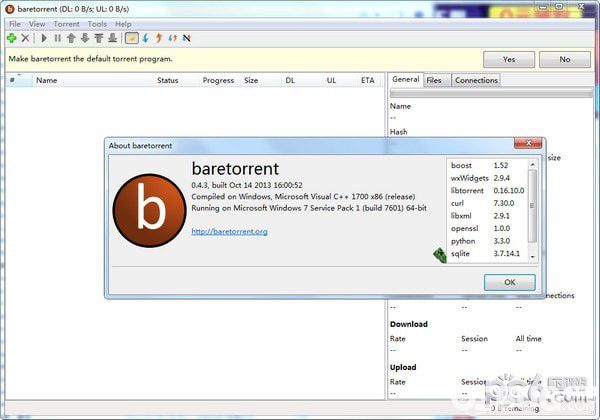
Task: Open the File menu
Action: coord(15,24)
